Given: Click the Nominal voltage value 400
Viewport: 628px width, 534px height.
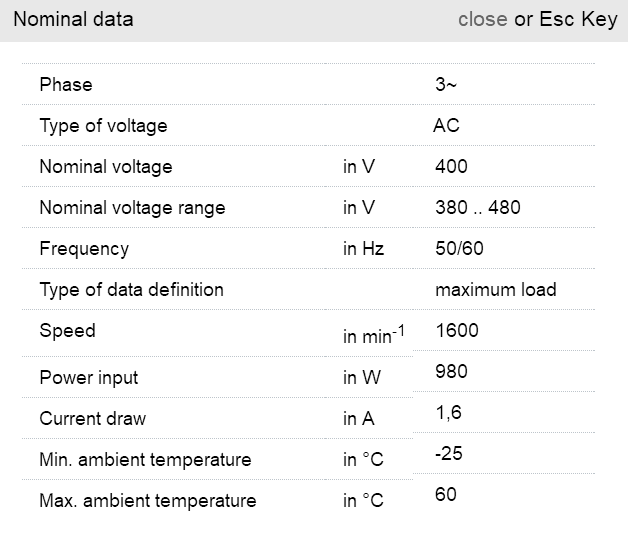Looking at the screenshot, I should tap(451, 166).
